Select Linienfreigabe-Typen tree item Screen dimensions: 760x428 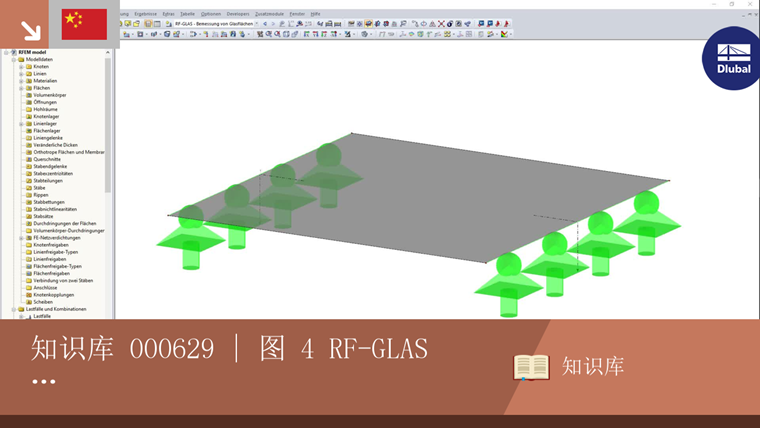(x=55, y=252)
